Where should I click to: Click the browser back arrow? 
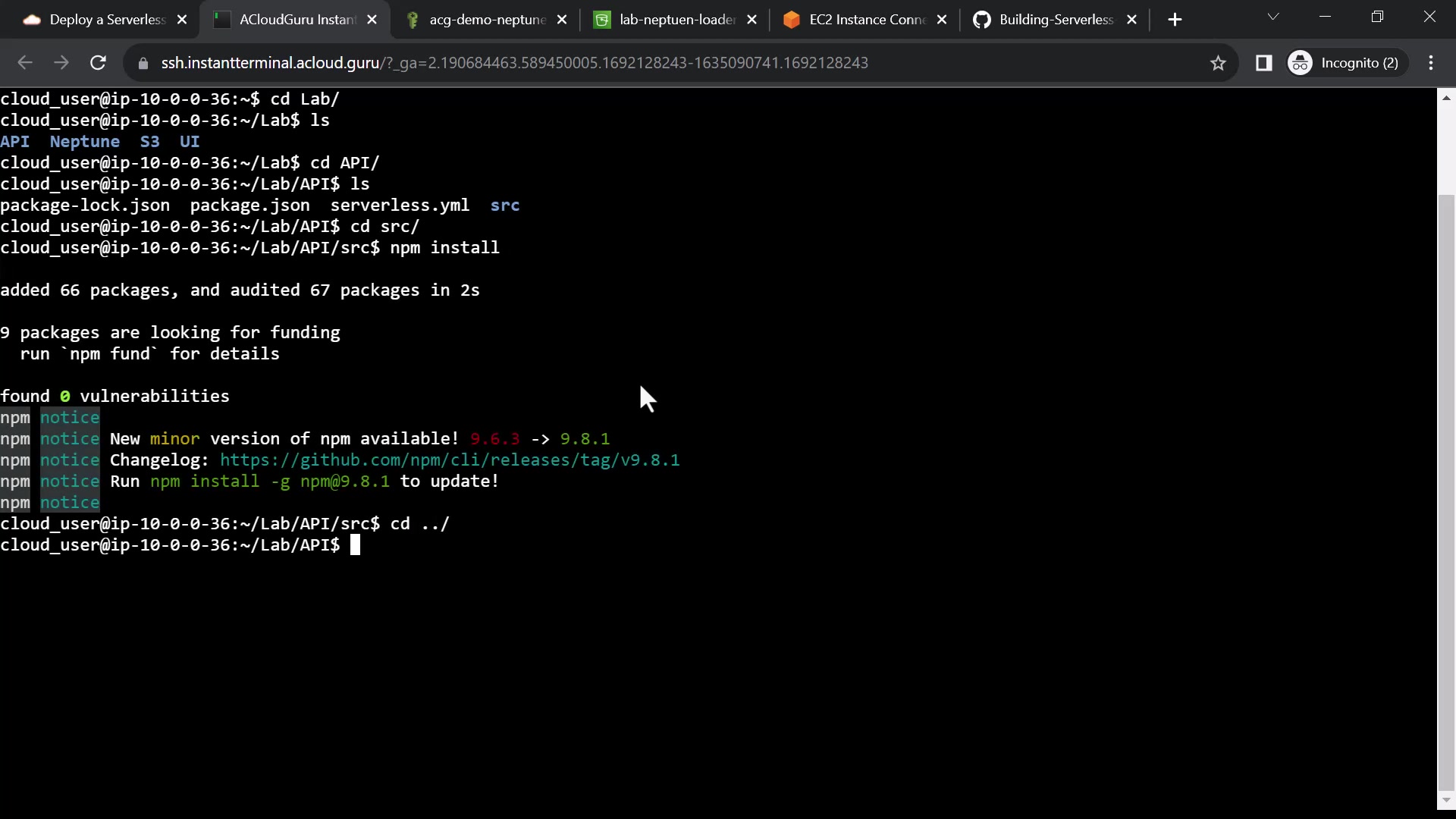(x=25, y=63)
